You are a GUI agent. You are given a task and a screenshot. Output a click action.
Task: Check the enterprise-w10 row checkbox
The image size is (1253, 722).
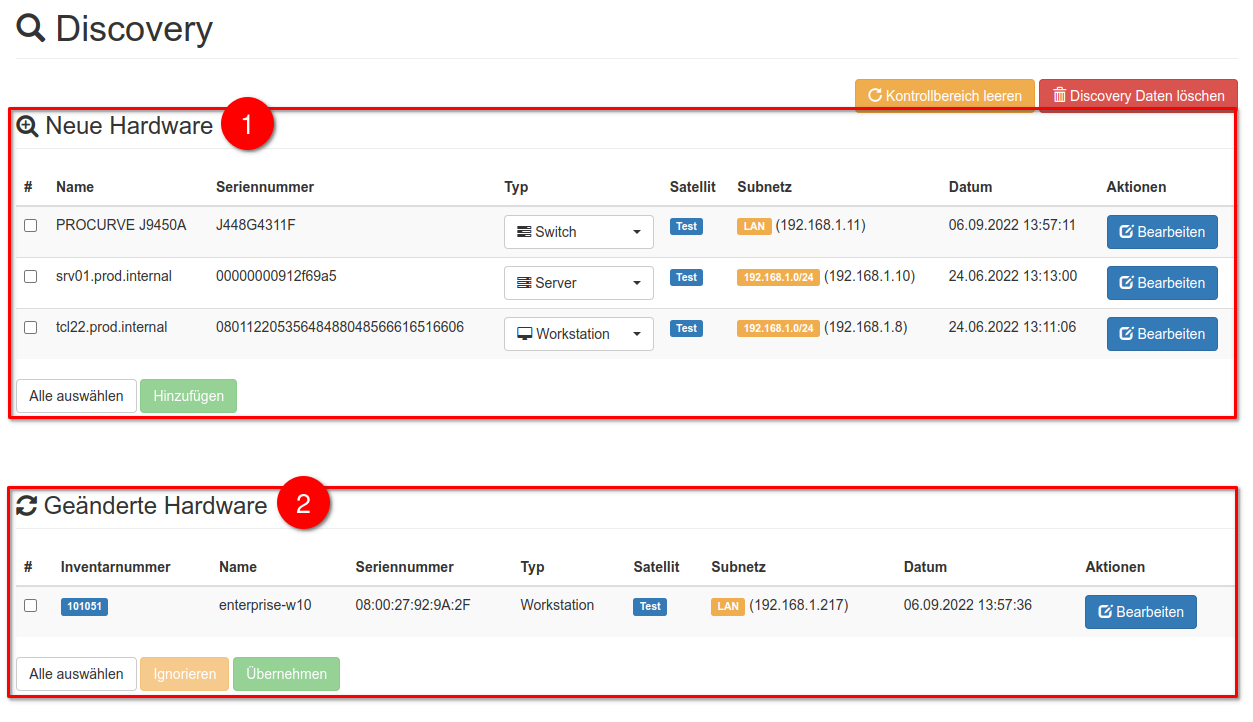click(31, 606)
